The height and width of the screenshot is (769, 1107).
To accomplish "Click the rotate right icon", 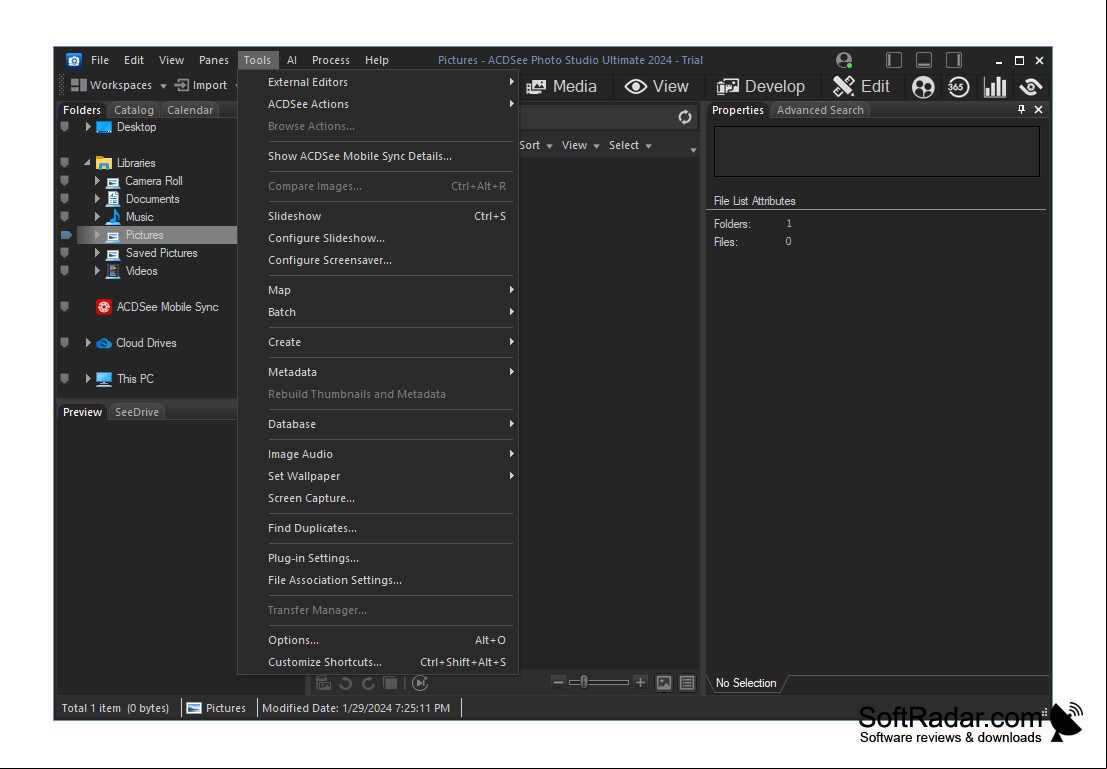I will click(369, 683).
